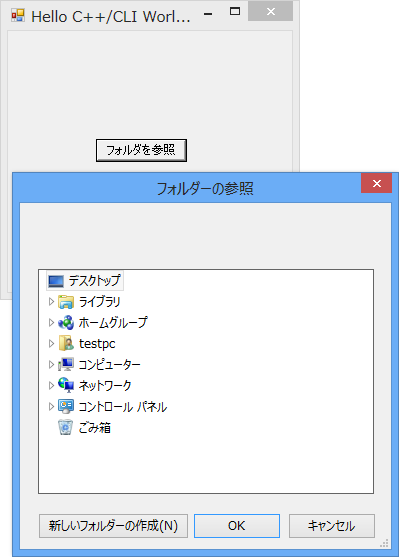This screenshot has width=399, height=557.
Task: Click フォルダを参照 button in Hello window
Action: click(x=141, y=150)
